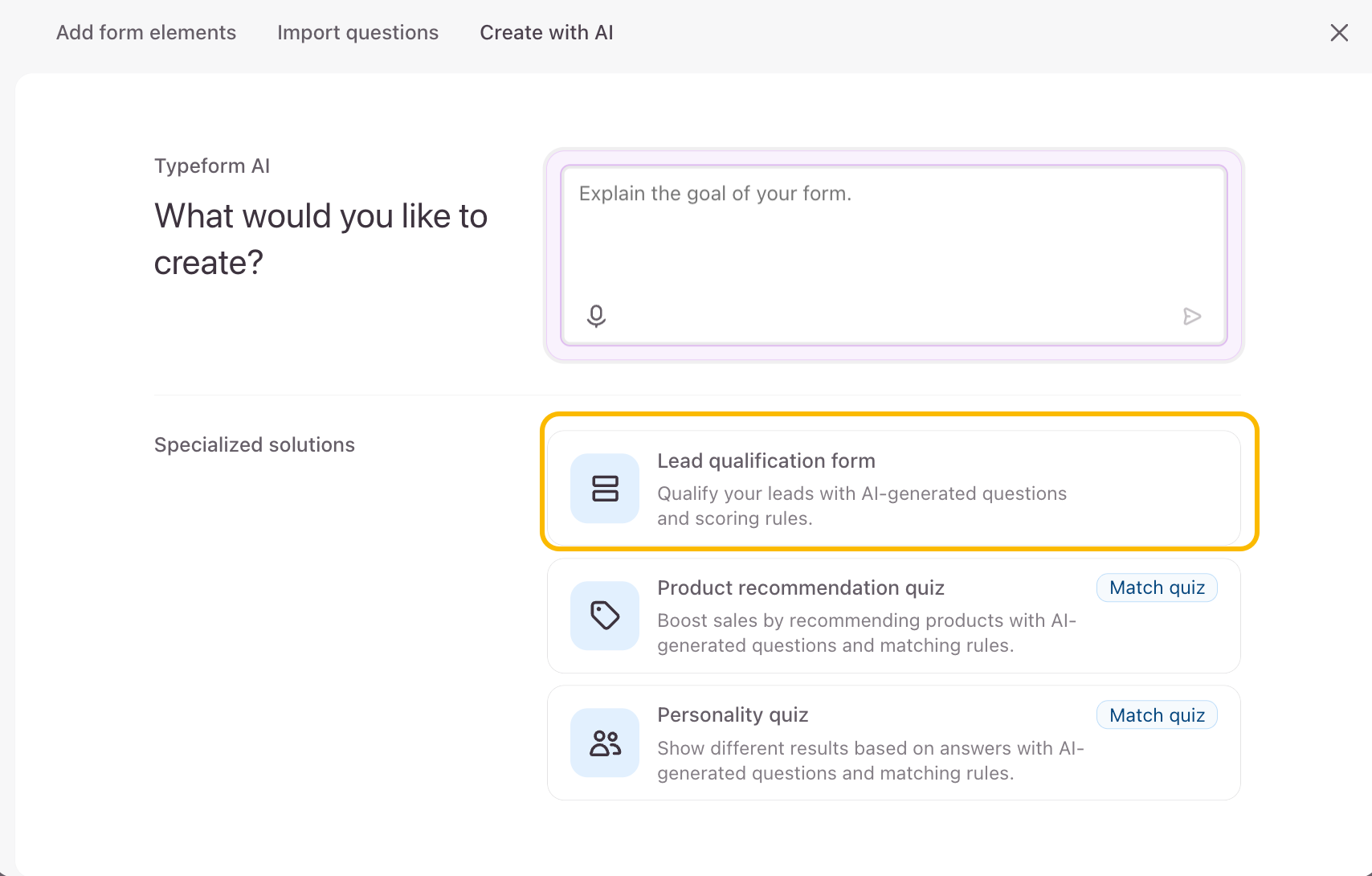
Task: Select the Create with AI tab
Action: [x=546, y=33]
